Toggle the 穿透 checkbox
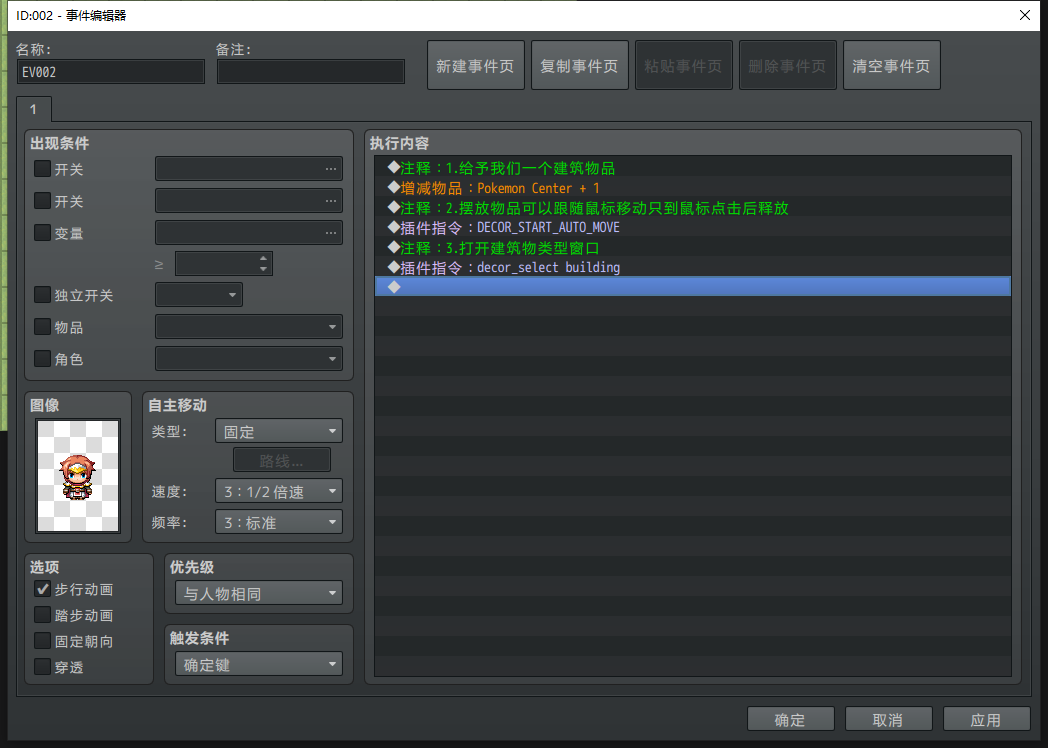This screenshot has width=1048, height=748. pyautogui.click(x=42, y=667)
